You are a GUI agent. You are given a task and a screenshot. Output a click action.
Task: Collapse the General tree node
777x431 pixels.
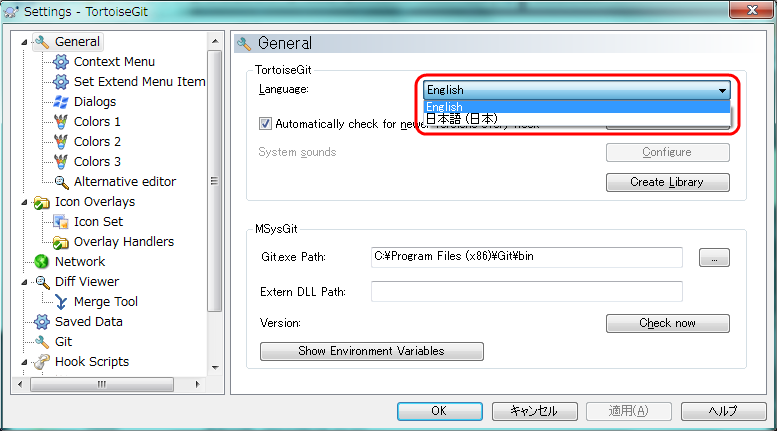(24, 43)
